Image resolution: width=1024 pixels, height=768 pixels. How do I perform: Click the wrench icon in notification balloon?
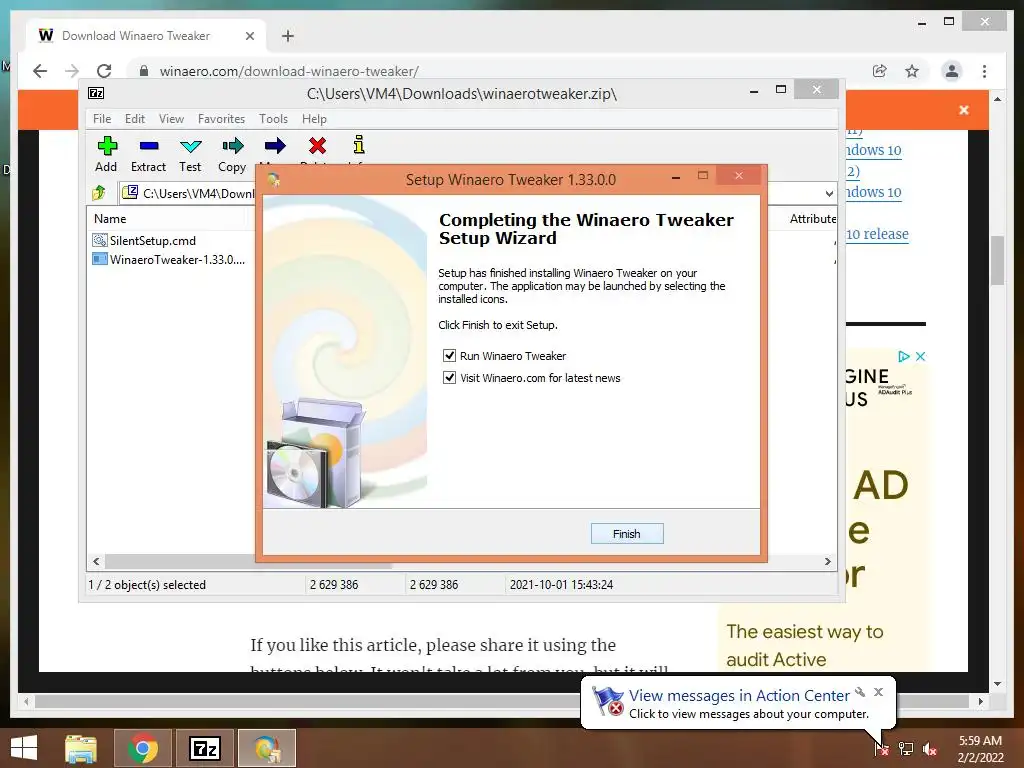[x=860, y=692]
